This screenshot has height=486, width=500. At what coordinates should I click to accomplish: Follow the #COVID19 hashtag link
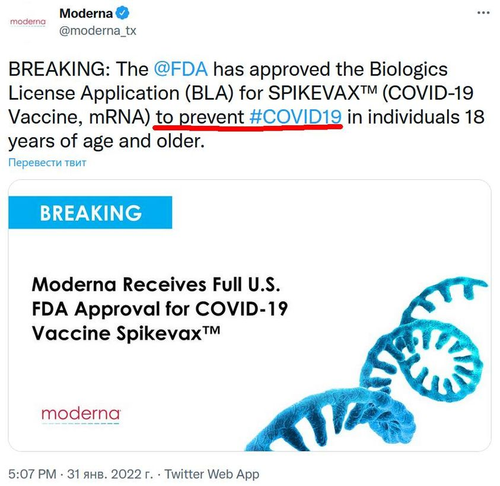tap(296, 117)
